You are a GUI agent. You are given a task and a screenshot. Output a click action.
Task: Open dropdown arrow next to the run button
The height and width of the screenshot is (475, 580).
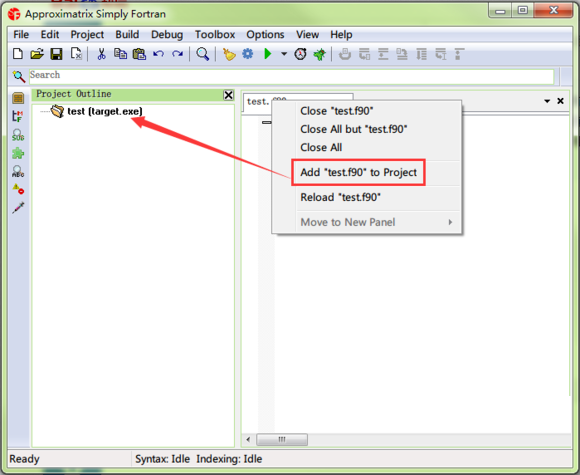pos(284,54)
